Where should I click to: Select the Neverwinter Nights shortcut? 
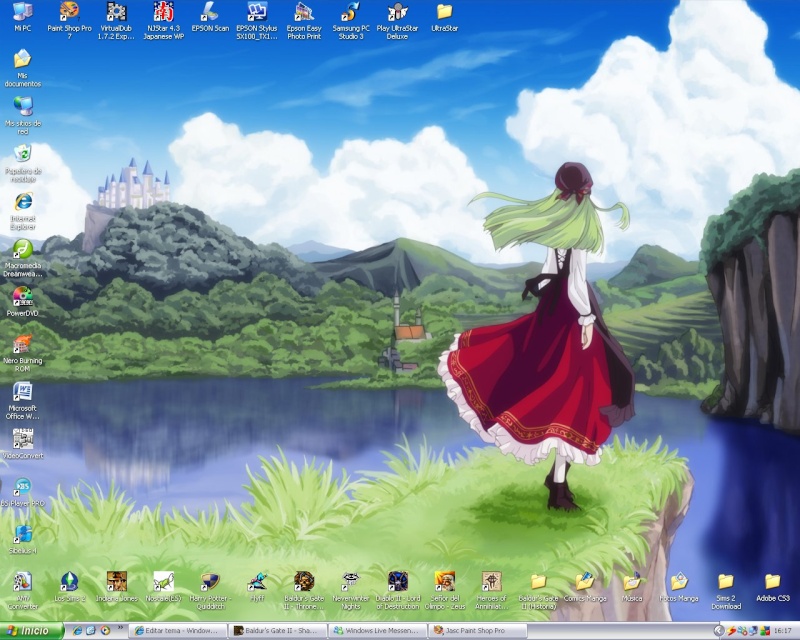point(351,591)
